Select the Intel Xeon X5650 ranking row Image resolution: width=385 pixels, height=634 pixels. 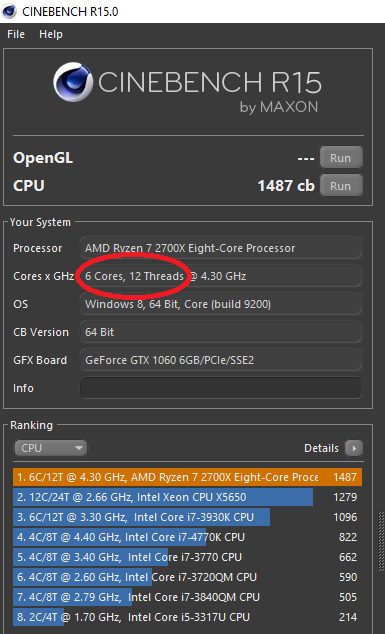[187, 497]
